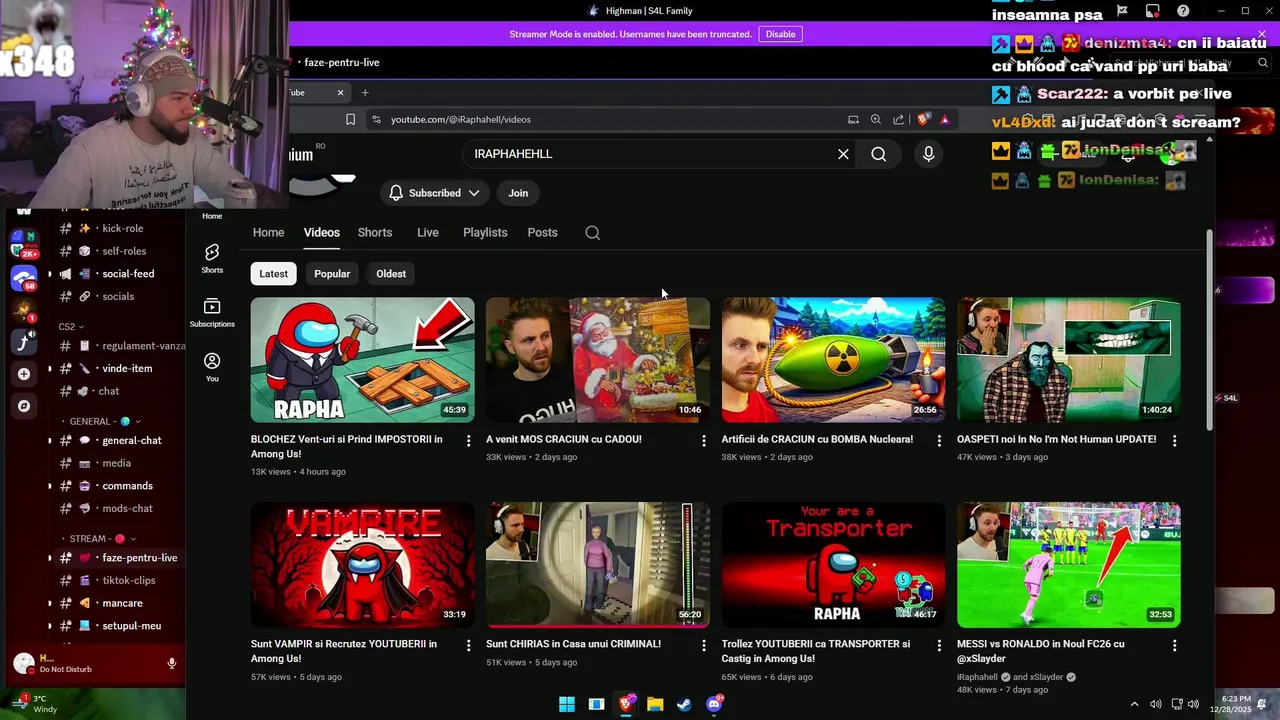Image resolution: width=1280 pixels, height=720 pixels.
Task: Switch to the Shorts channel tab
Action: [375, 233]
